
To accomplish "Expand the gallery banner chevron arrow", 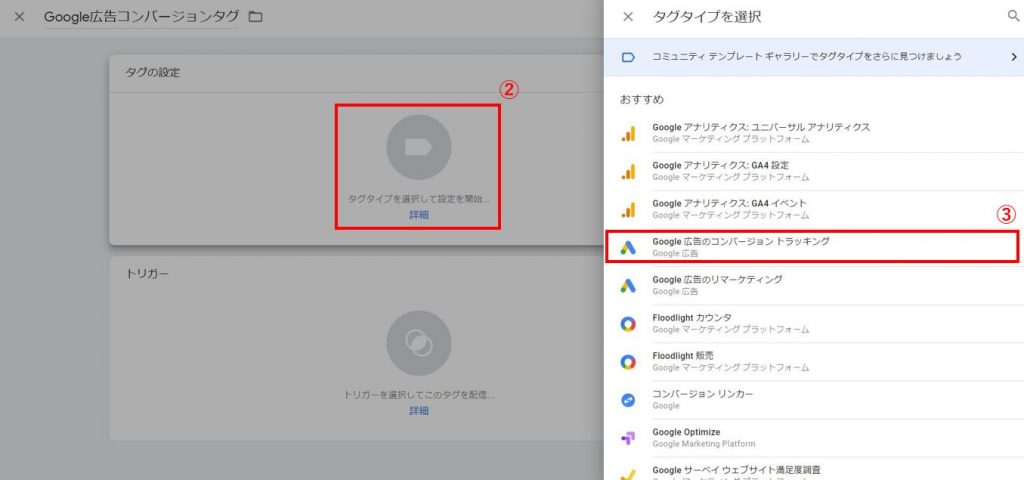I will pyautogui.click(x=1014, y=57).
